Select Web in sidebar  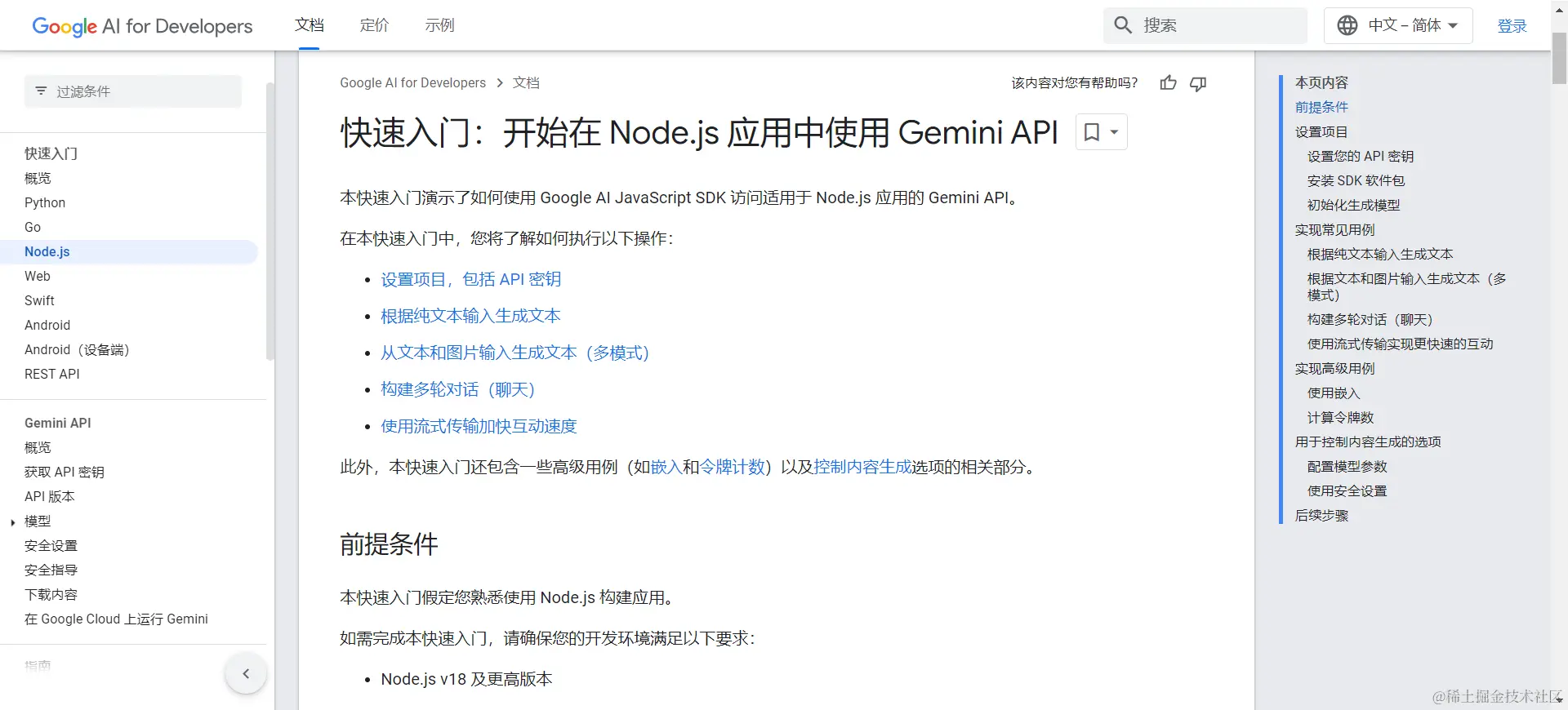pyautogui.click(x=38, y=276)
